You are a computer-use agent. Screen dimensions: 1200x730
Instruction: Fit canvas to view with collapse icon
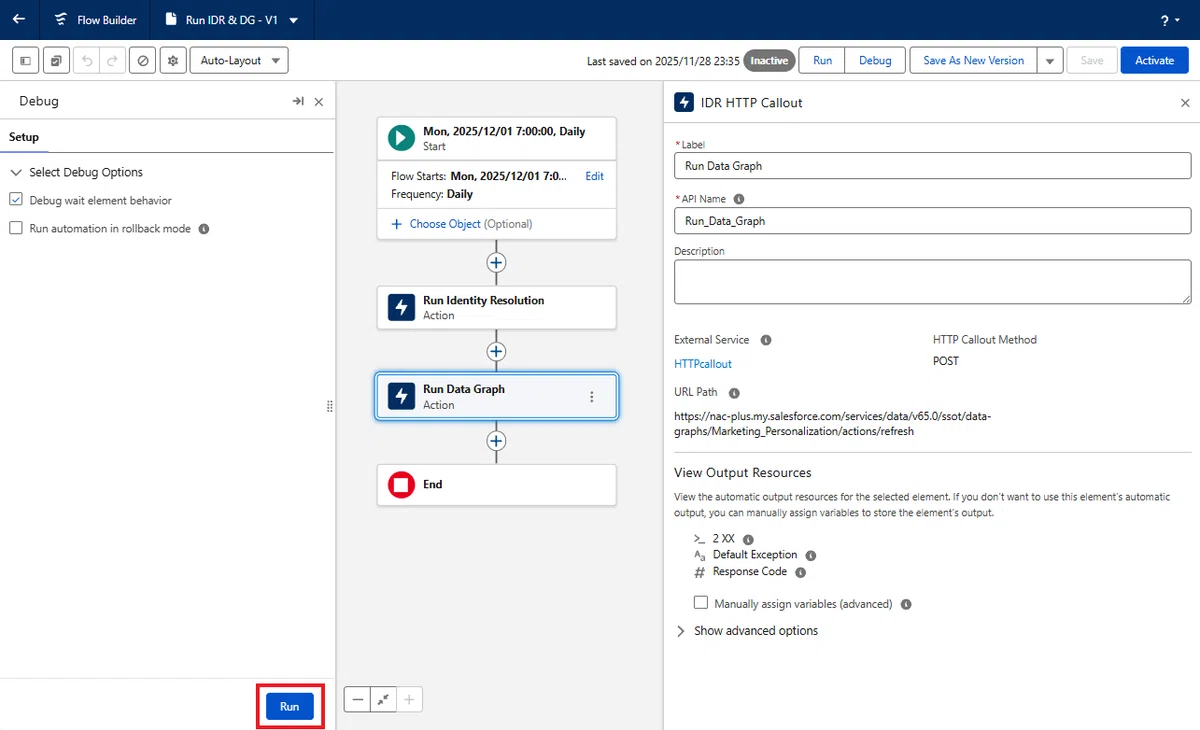(383, 700)
